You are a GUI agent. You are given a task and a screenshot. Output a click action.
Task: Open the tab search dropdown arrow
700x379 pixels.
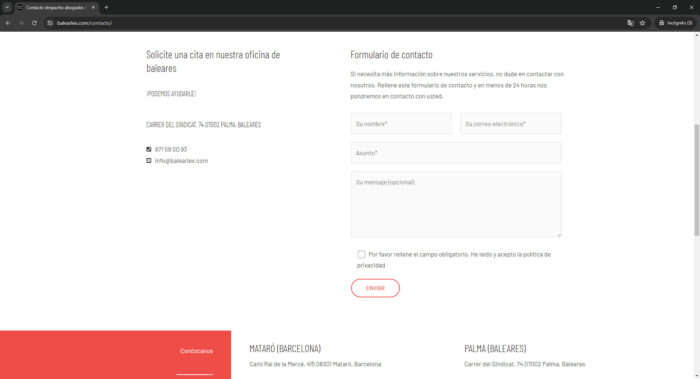tap(7, 8)
